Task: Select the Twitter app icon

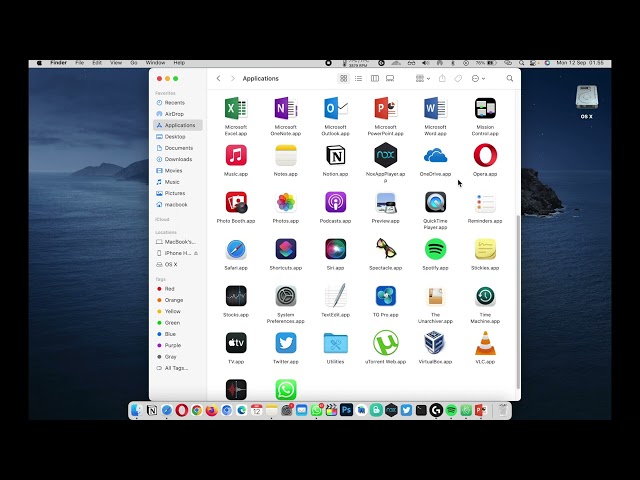Action: click(286, 343)
